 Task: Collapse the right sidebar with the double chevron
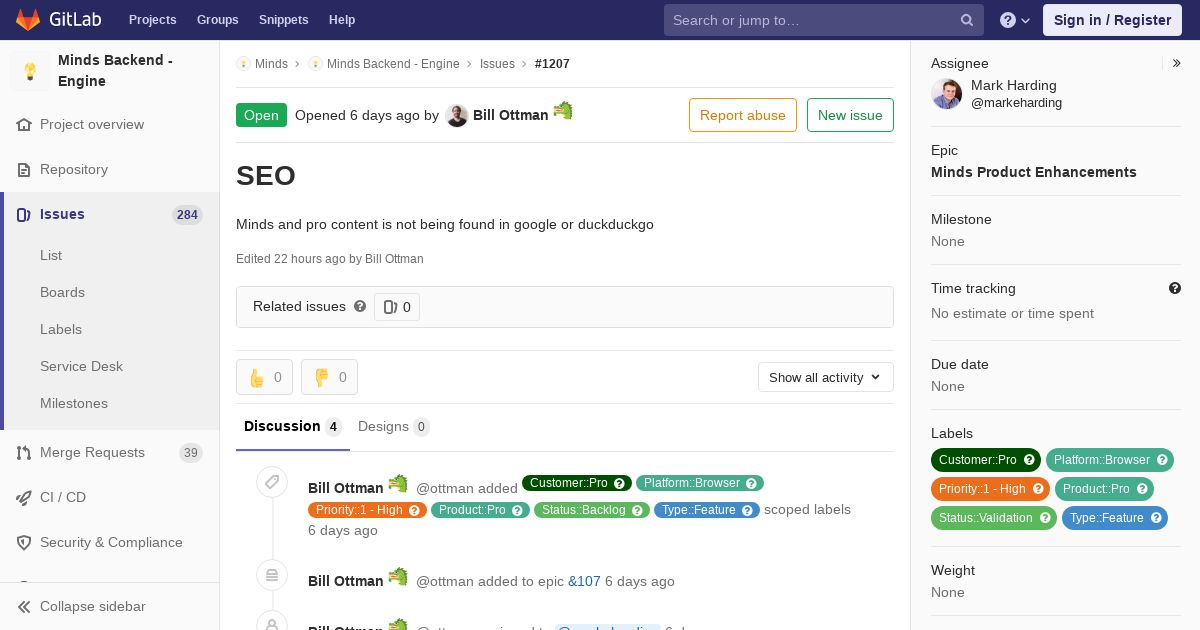coord(1177,63)
